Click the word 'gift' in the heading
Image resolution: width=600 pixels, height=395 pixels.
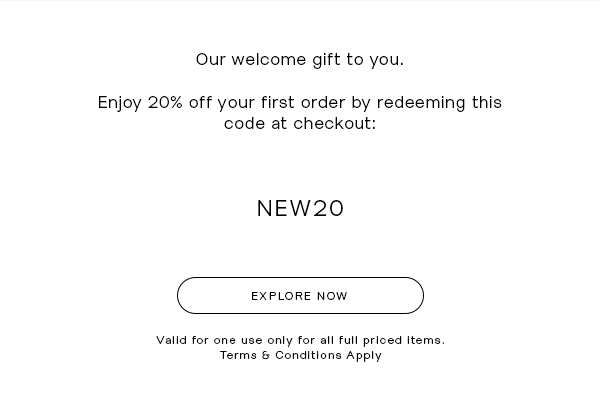pos(326,60)
